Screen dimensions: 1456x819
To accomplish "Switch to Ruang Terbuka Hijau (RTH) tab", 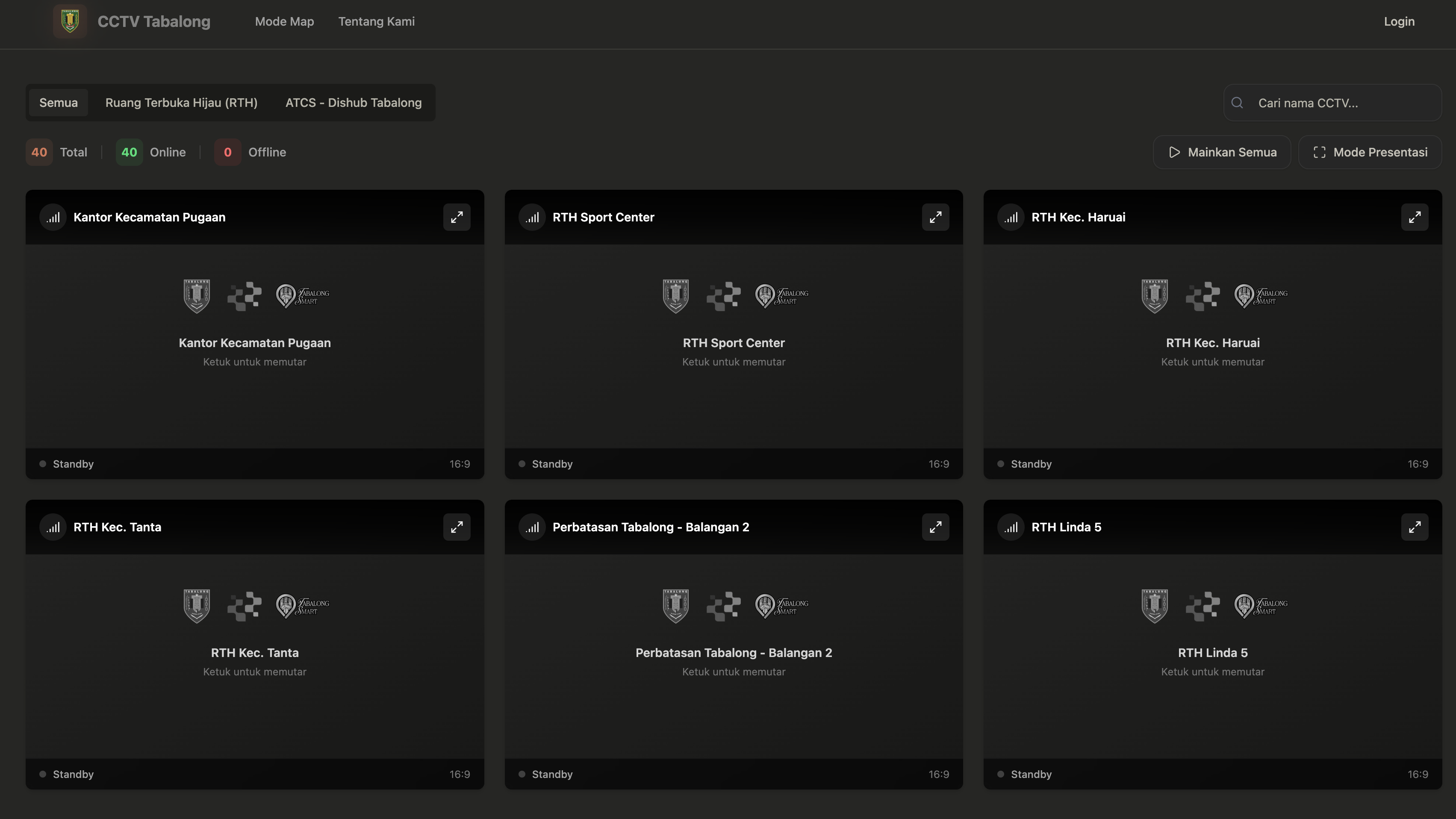I will [181, 103].
